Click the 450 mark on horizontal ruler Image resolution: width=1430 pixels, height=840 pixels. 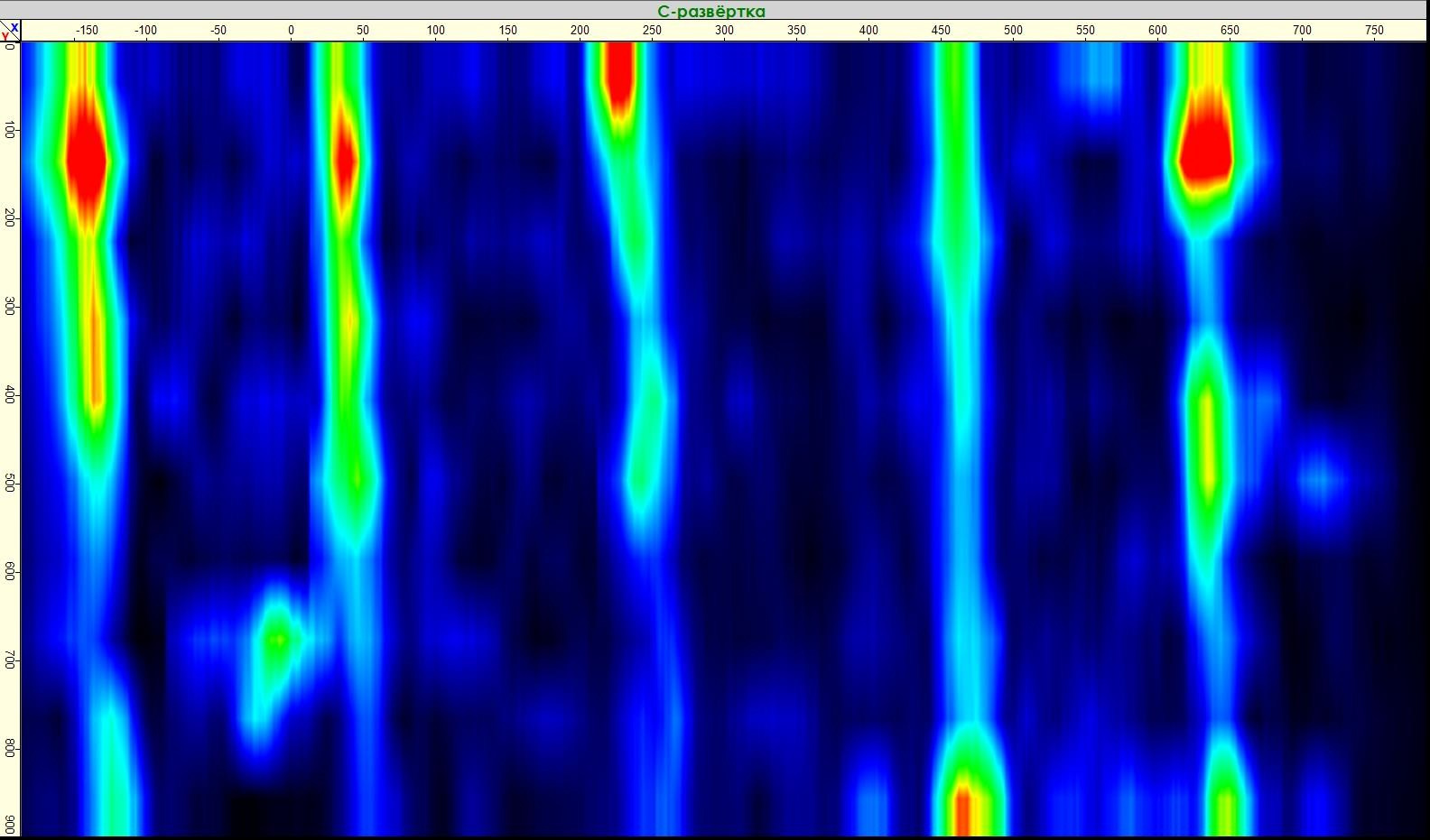pos(941,31)
